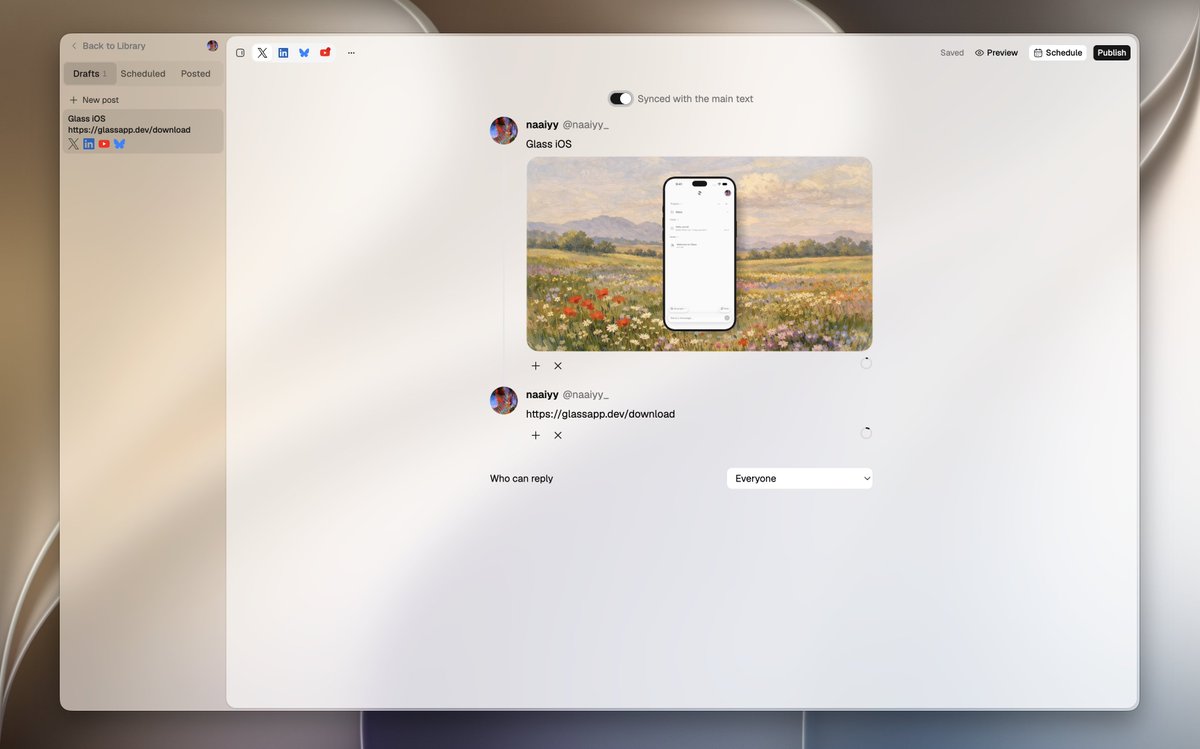Remove the download link tweet with its X icon
Image resolution: width=1200 pixels, height=749 pixels.
pyautogui.click(x=558, y=435)
